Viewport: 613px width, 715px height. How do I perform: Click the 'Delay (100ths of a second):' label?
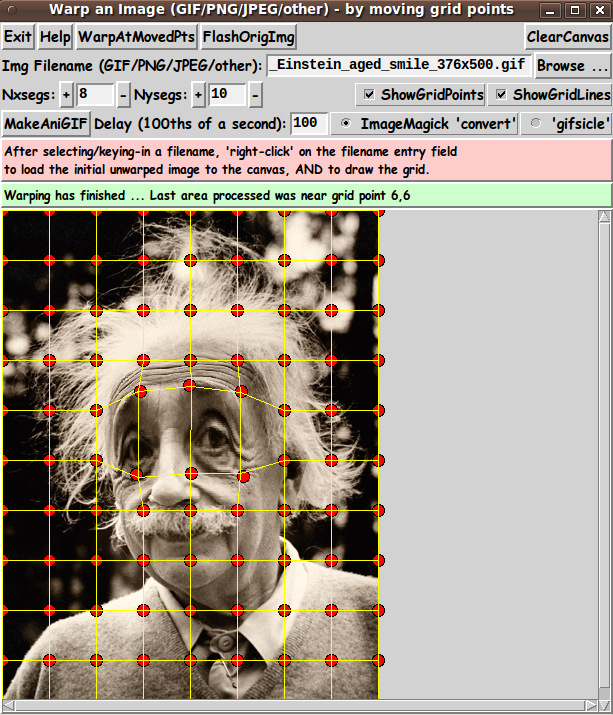pos(190,124)
